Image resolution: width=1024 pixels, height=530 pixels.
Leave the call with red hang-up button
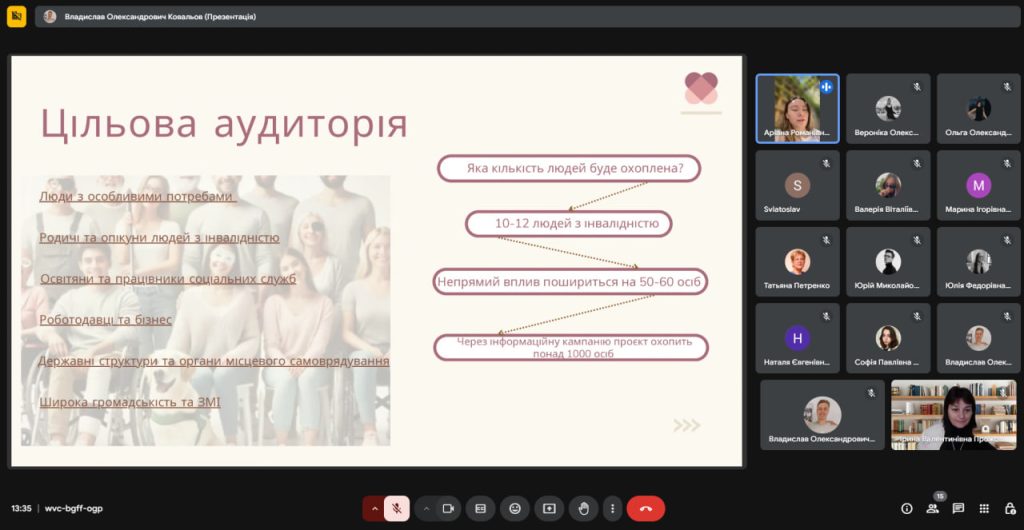pyautogui.click(x=645, y=508)
